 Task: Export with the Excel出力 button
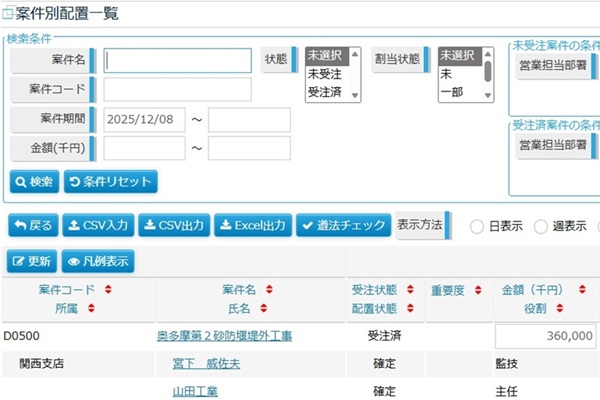tap(253, 225)
